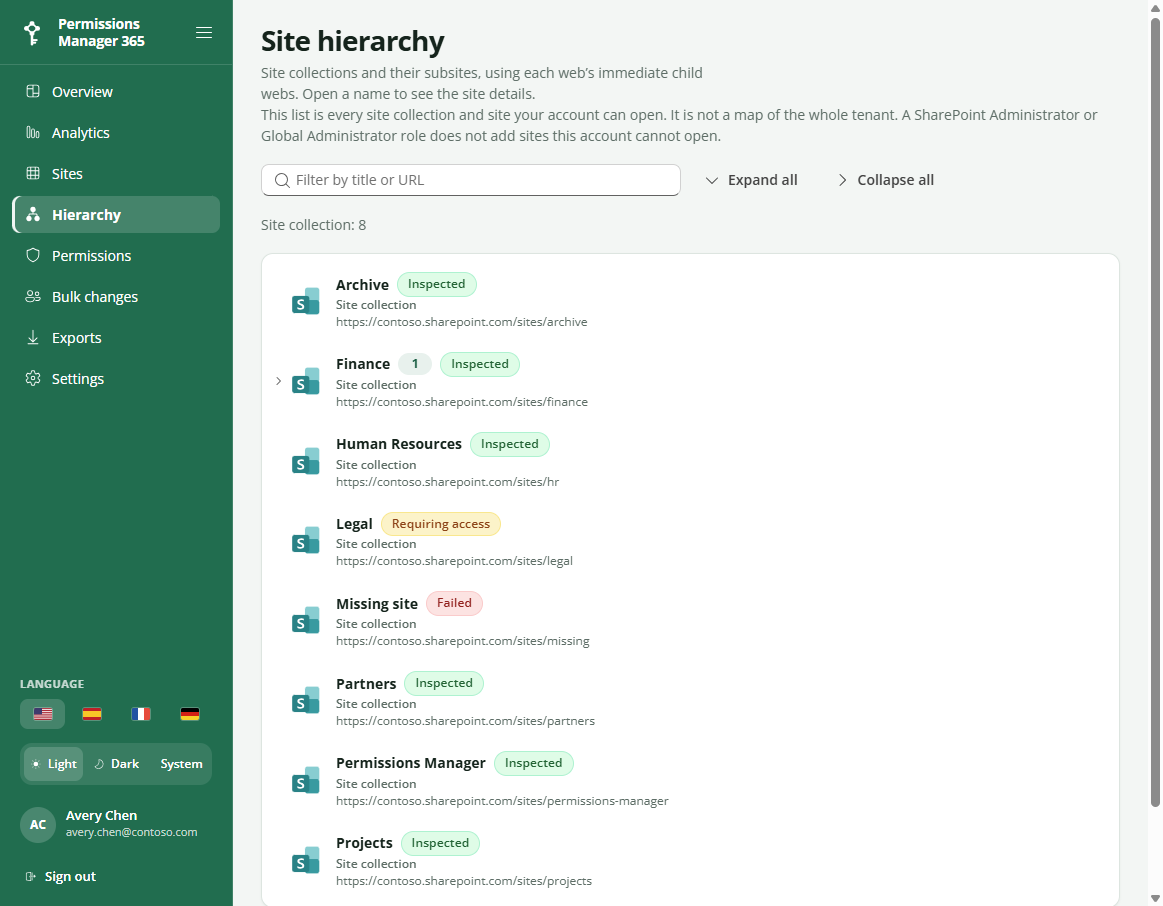This screenshot has height=906, width=1163.
Task: Click the Inspected badge next to Human Resources
Action: 510,444
